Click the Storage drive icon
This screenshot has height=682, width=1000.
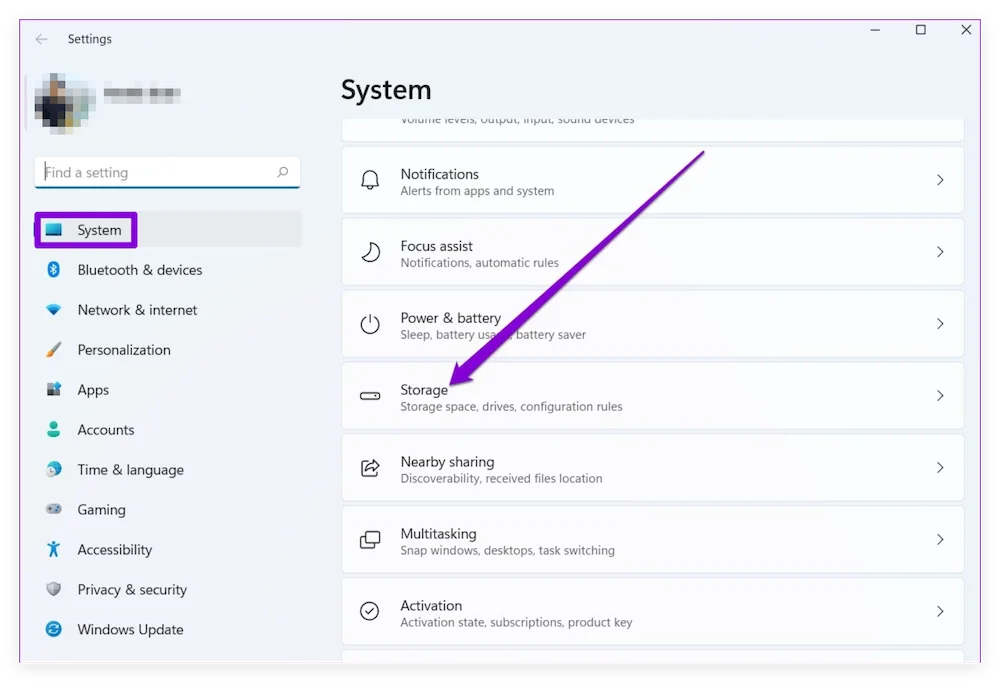coord(370,396)
